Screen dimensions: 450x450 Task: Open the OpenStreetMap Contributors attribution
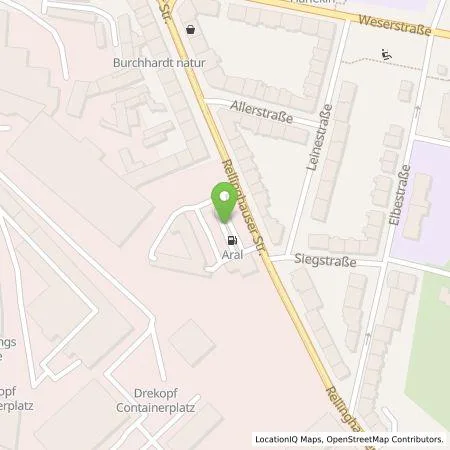click(385, 439)
